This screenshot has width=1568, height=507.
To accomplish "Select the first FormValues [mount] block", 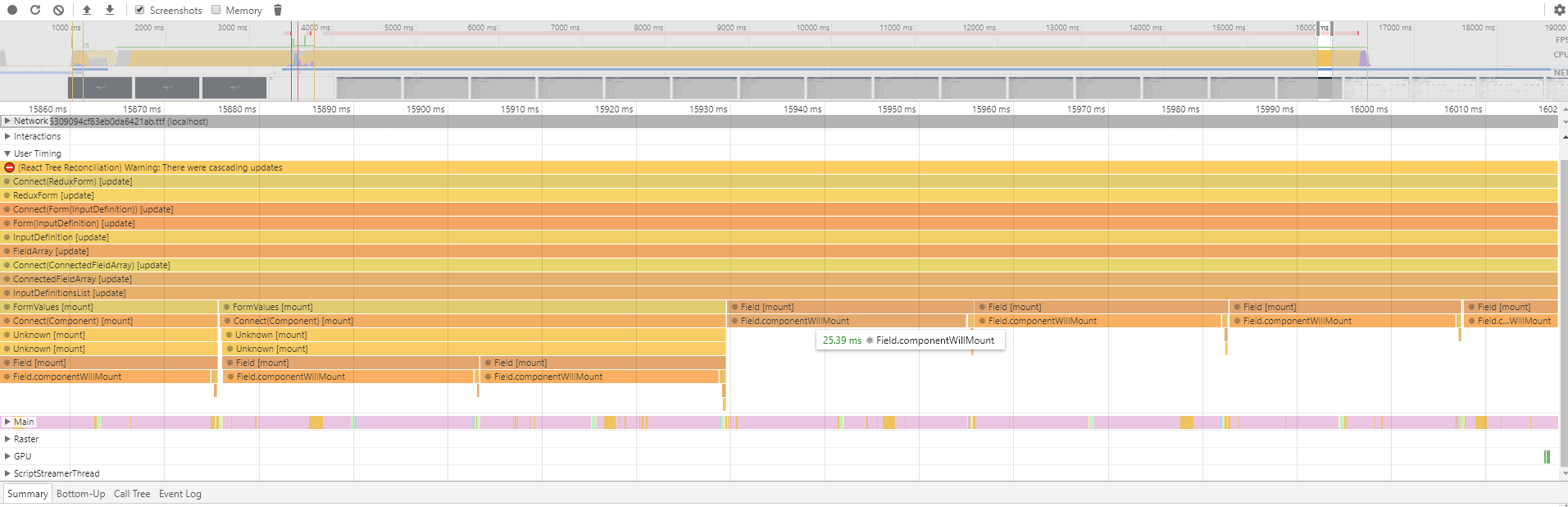I will point(108,307).
